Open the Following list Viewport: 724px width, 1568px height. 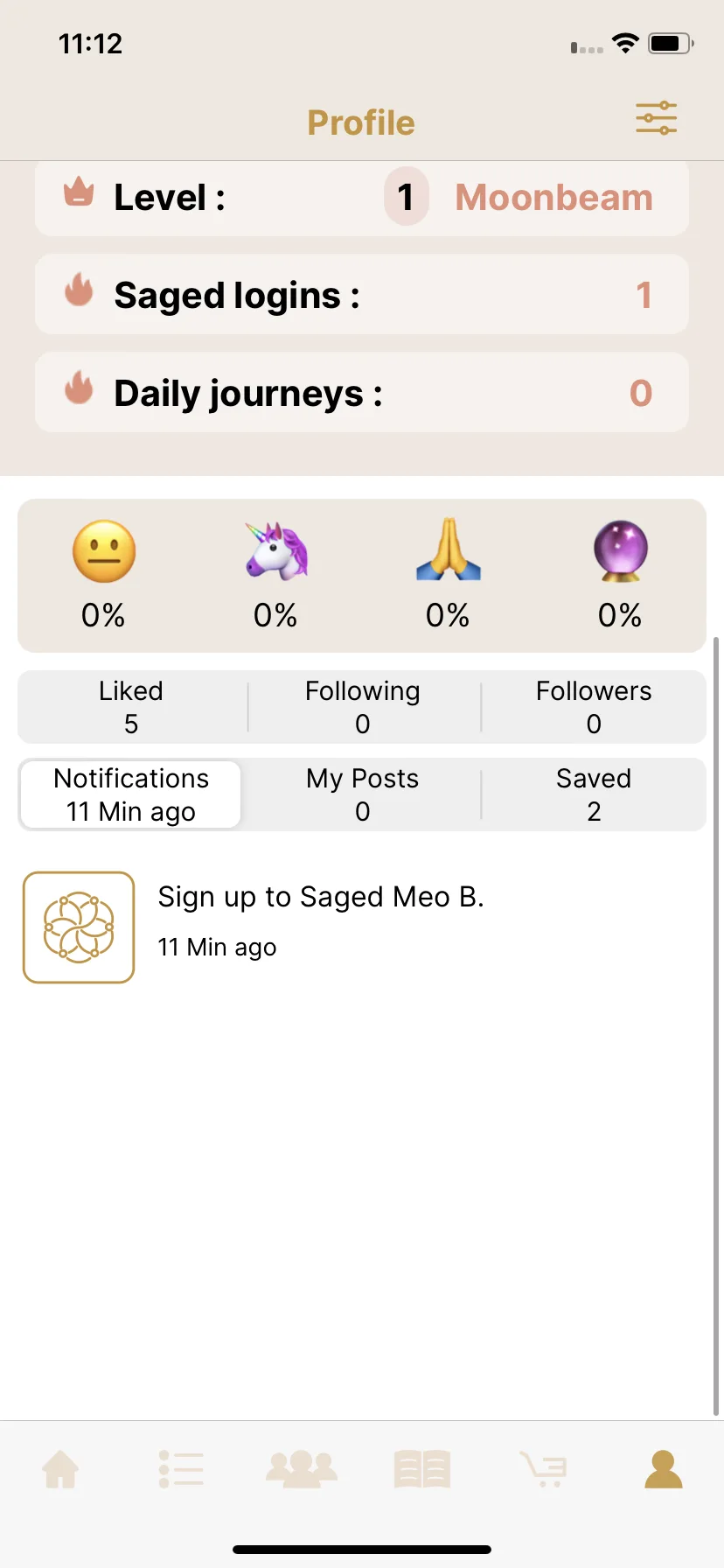tap(362, 707)
